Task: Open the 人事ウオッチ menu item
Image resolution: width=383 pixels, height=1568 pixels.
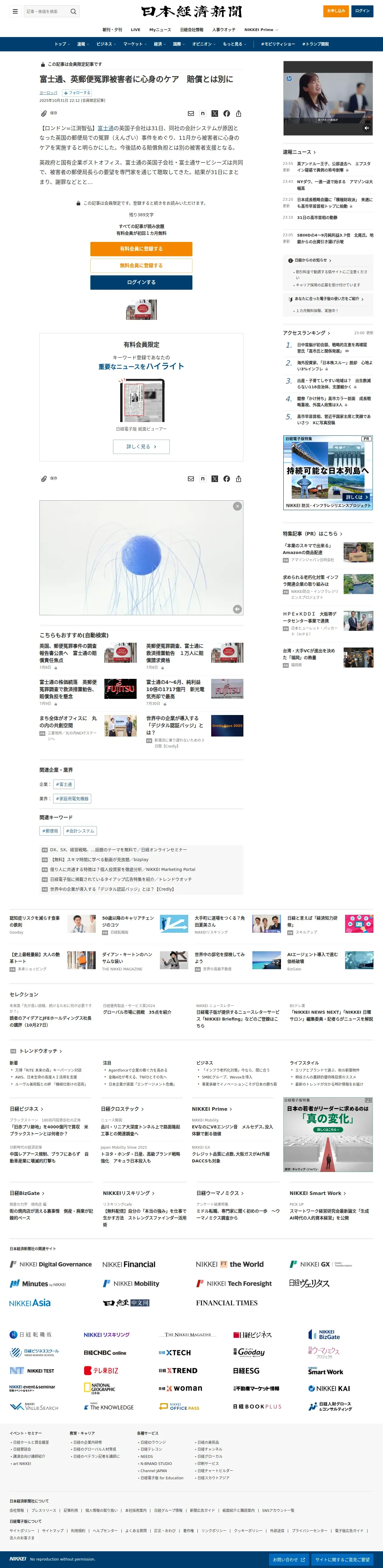Action: [224, 29]
